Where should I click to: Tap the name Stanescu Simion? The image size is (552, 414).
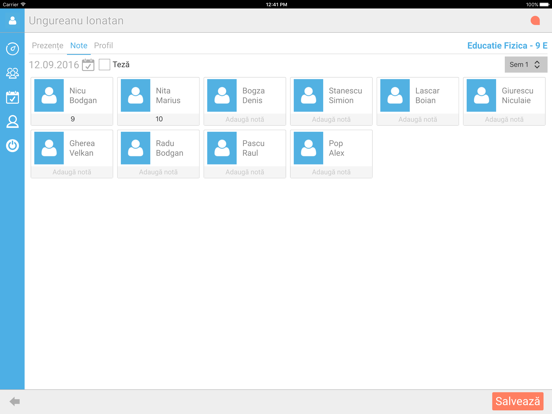(345, 95)
